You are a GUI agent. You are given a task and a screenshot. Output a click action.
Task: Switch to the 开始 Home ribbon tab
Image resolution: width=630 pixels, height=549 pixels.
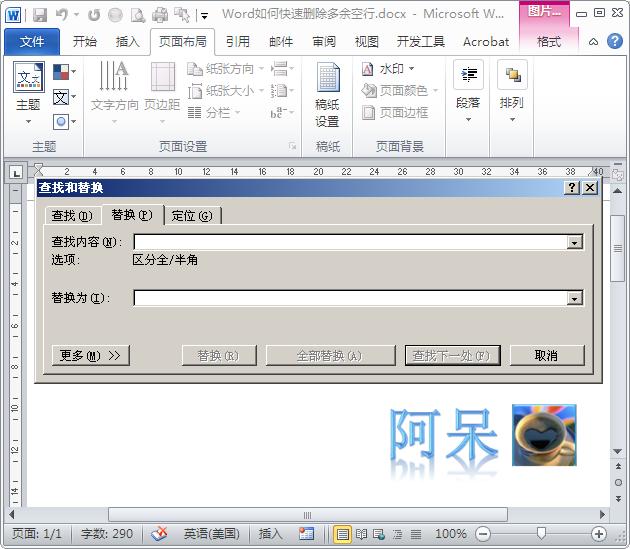[x=85, y=41]
